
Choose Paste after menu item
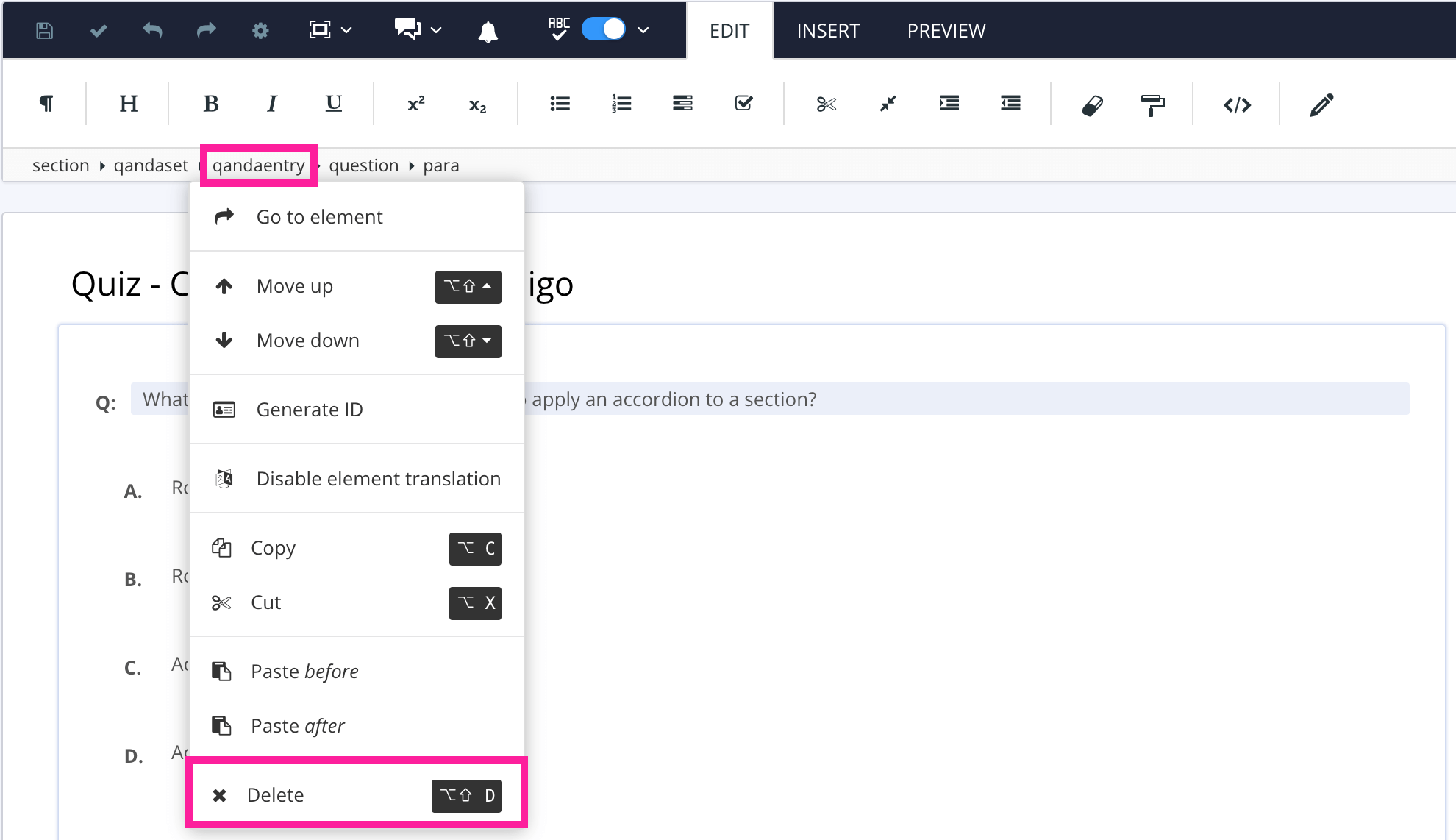click(357, 726)
